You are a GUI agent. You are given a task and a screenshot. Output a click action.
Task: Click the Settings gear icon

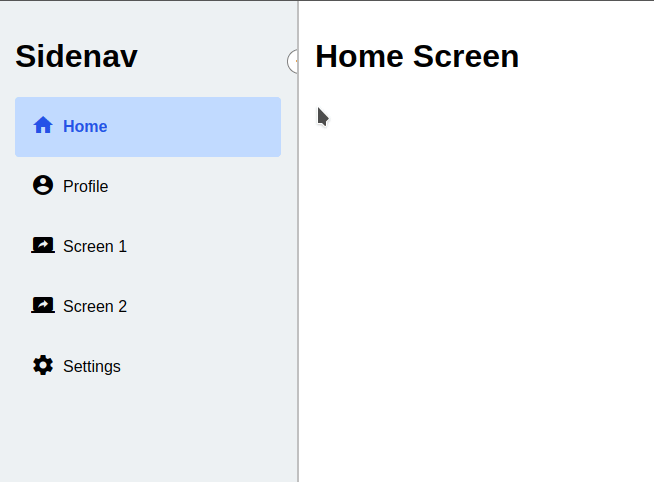pyautogui.click(x=43, y=365)
